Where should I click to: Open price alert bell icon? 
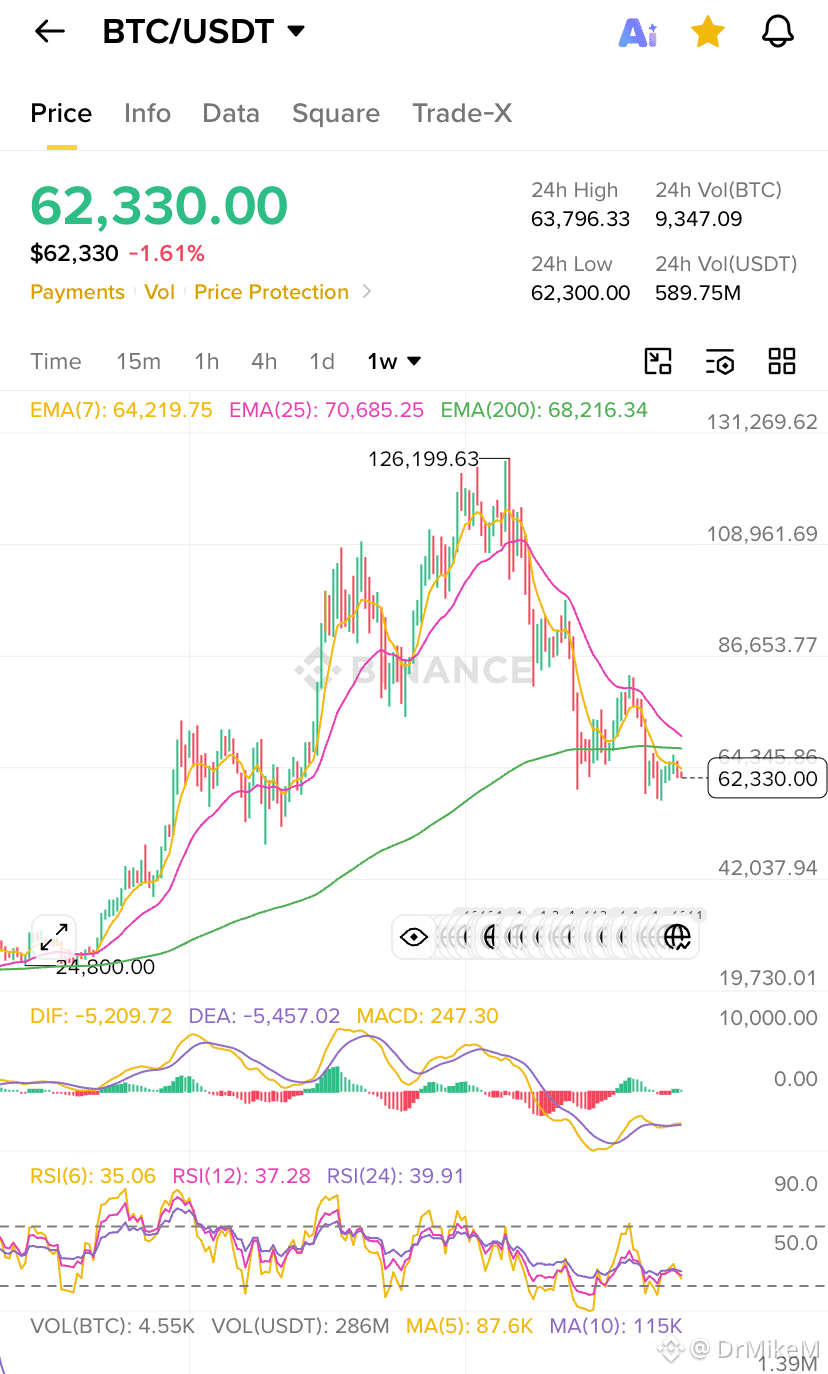coord(778,32)
